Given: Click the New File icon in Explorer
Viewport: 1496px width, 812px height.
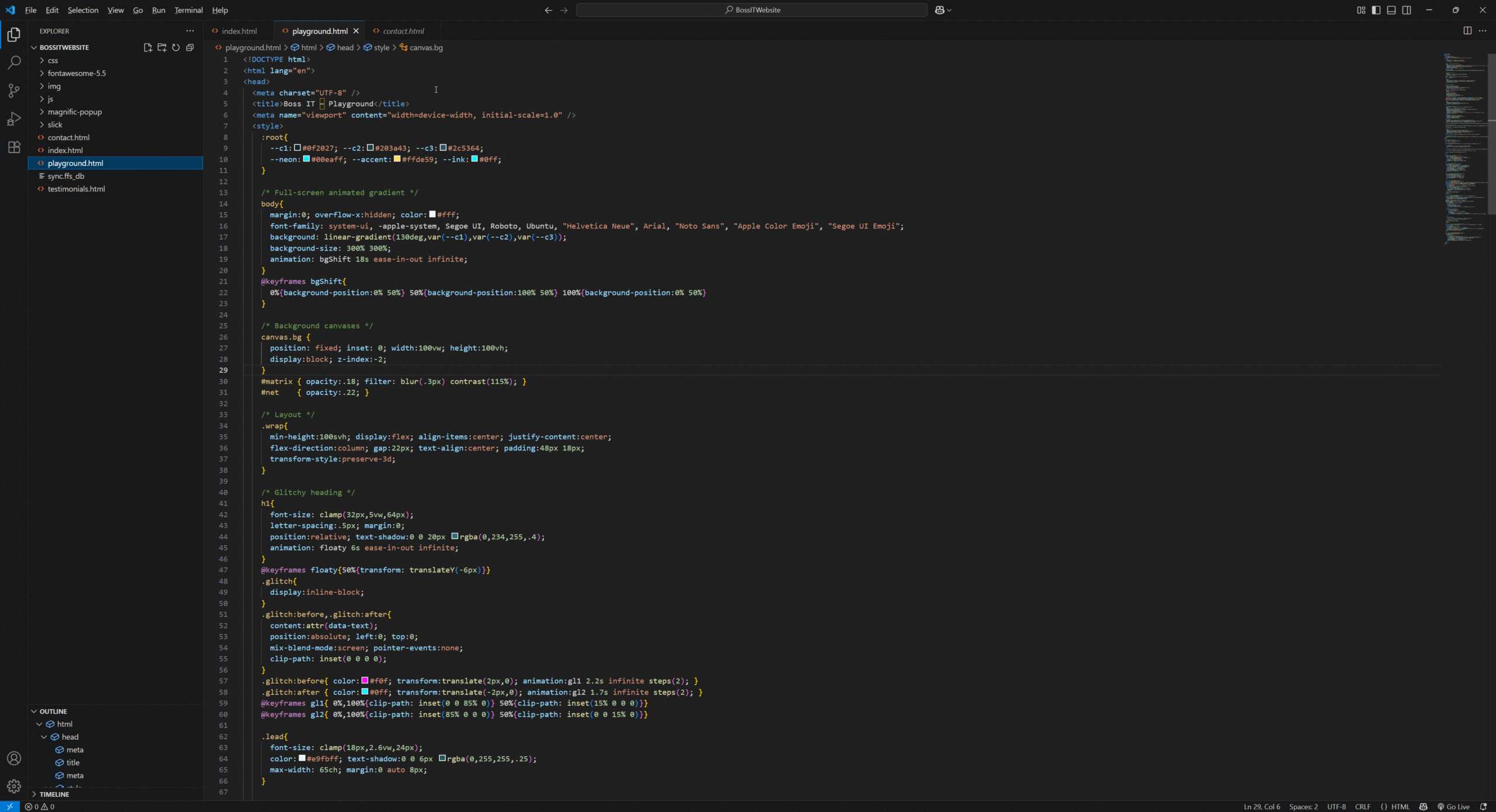Looking at the screenshot, I should point(147,48).
